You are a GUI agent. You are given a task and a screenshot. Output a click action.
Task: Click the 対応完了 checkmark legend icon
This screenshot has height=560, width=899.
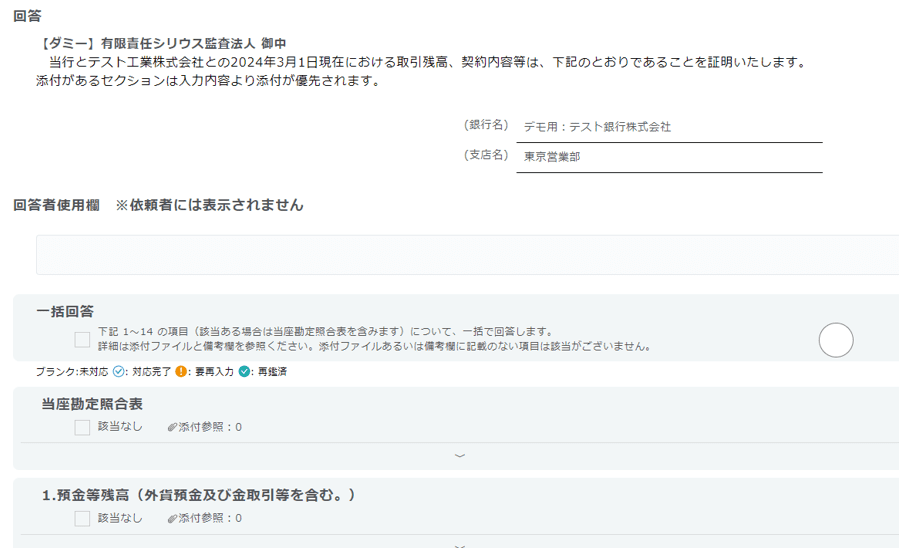(118, 371)
